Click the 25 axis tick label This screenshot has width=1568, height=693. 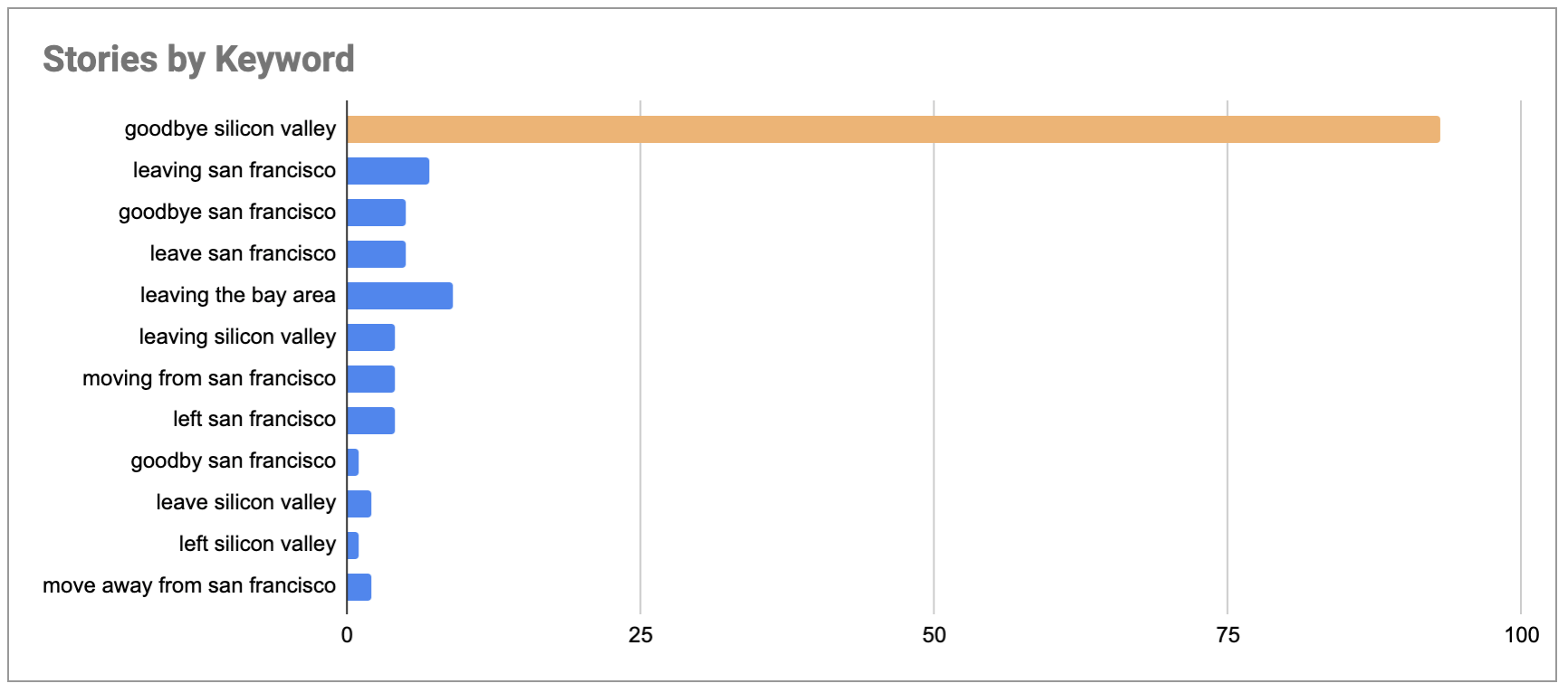point(640,635)
